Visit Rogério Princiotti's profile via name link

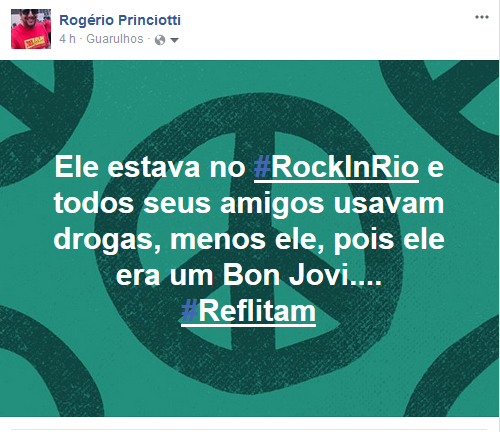(120, 20)
